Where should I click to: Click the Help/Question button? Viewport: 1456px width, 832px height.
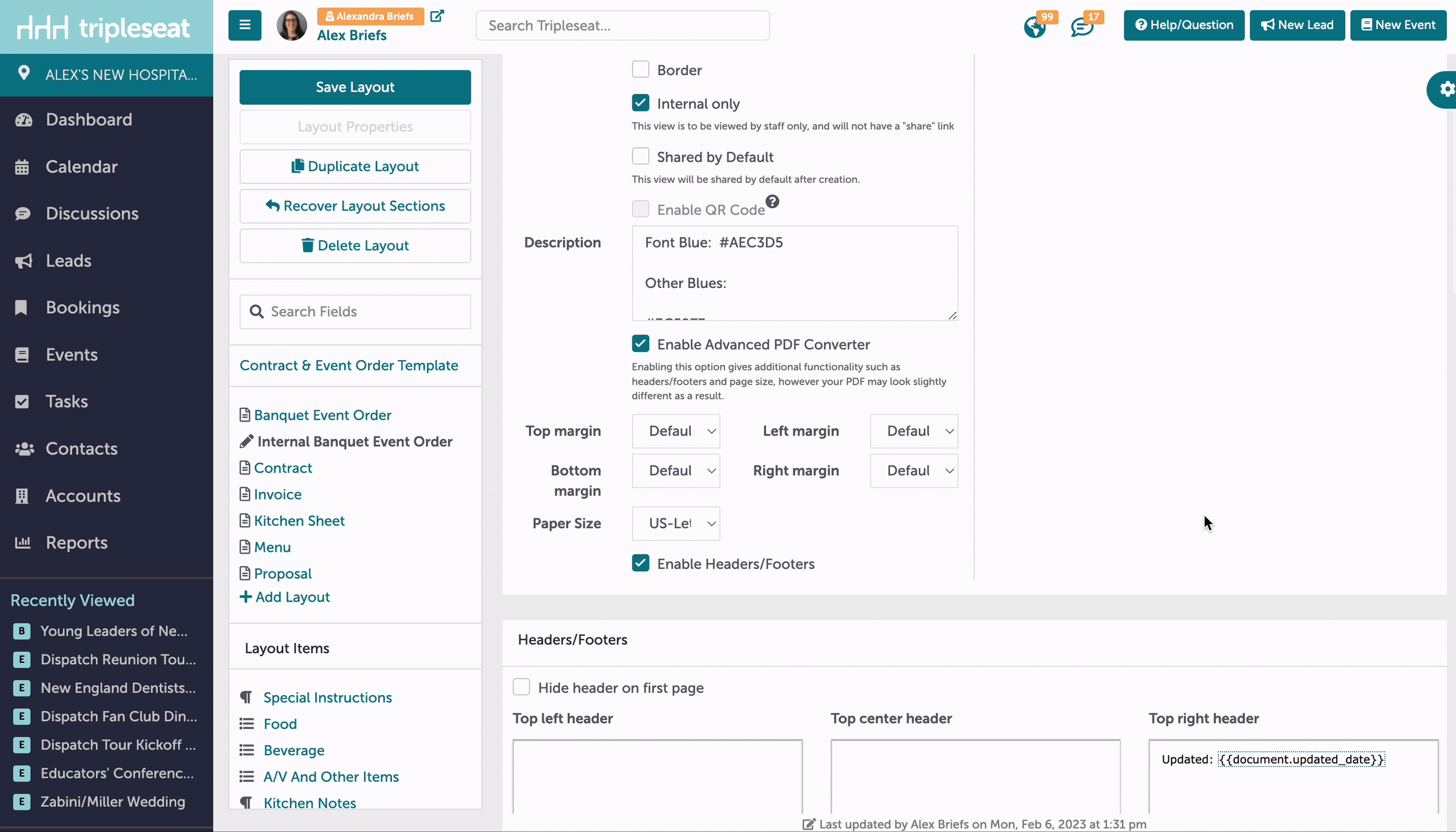click(1184, 25)
